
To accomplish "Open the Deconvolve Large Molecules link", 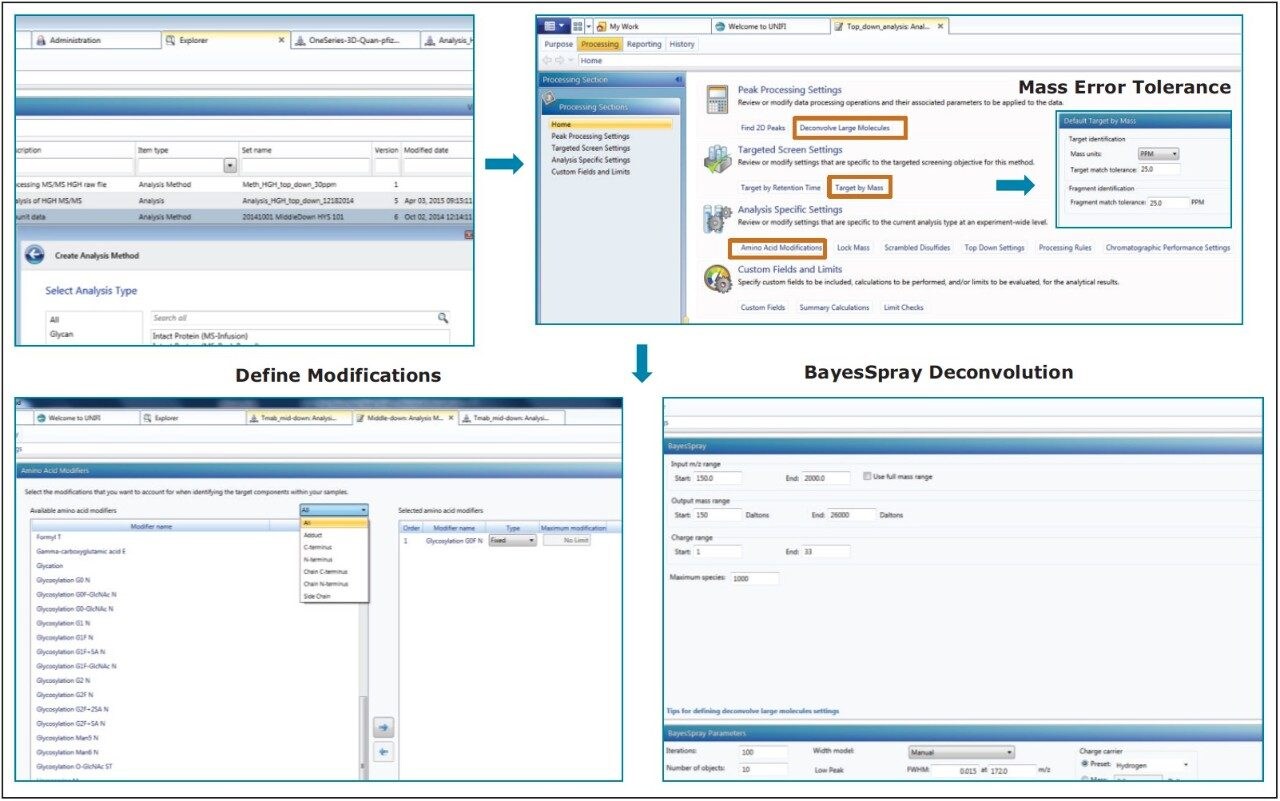I will point(849,128).
